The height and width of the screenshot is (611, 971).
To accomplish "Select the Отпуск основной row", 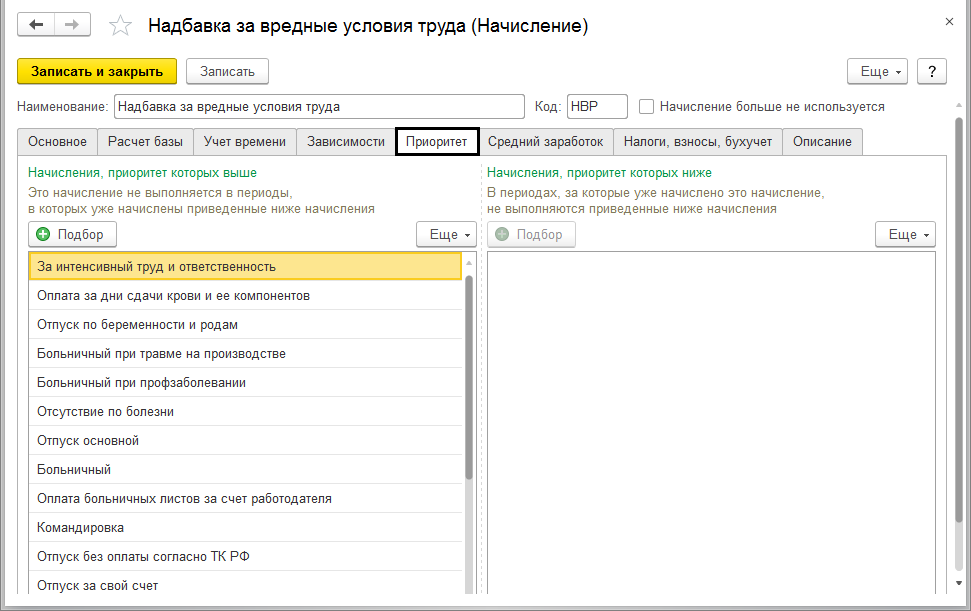I will (88, 440).
